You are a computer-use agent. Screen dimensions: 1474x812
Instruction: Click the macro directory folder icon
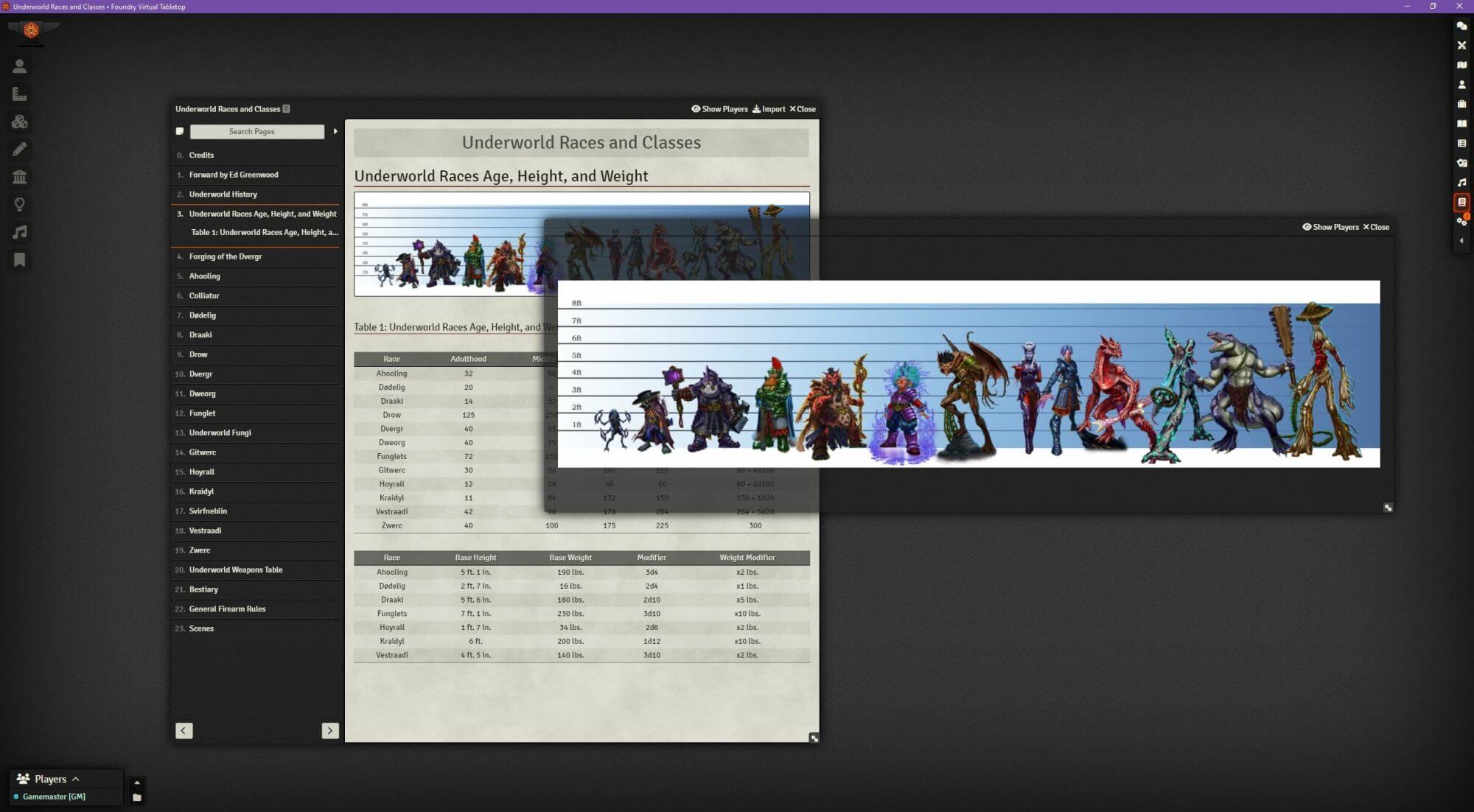[136, 797]
